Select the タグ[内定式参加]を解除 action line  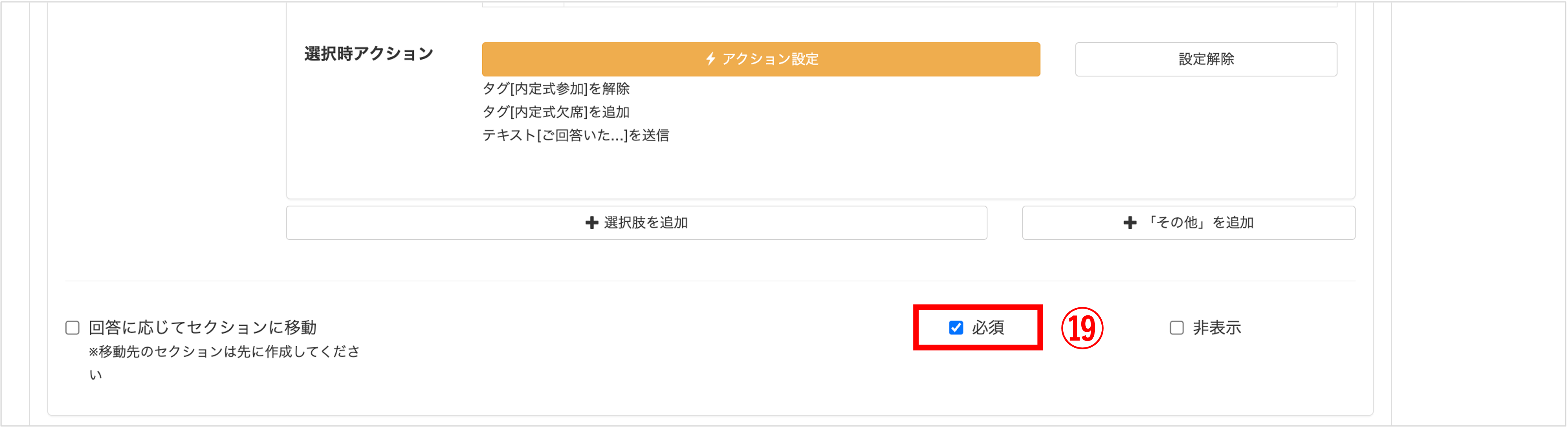pyautogui.click(x=556, y=89)
